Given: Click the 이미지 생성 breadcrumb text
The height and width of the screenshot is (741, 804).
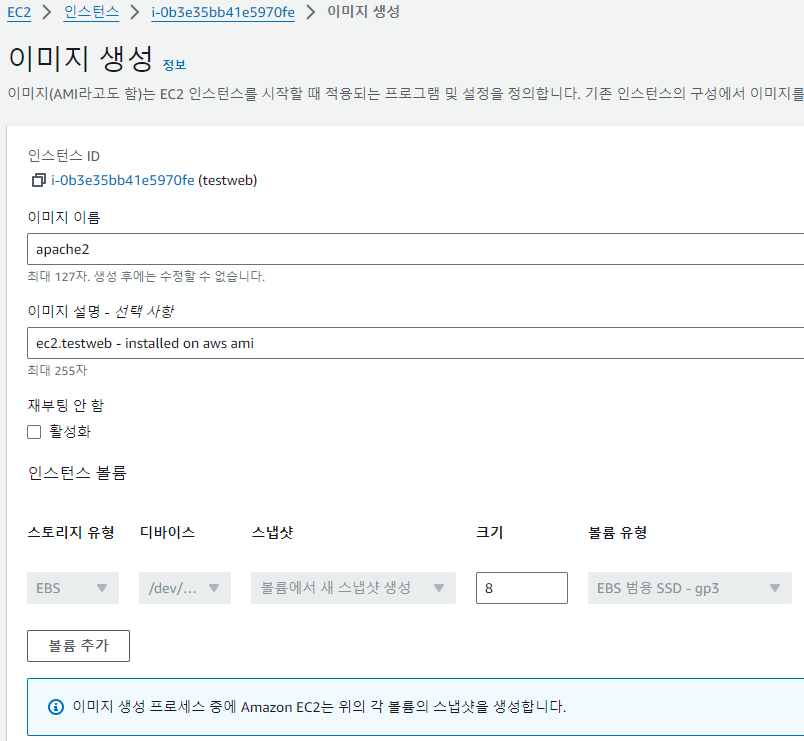Looking at the screenshot, I should 364,12.
